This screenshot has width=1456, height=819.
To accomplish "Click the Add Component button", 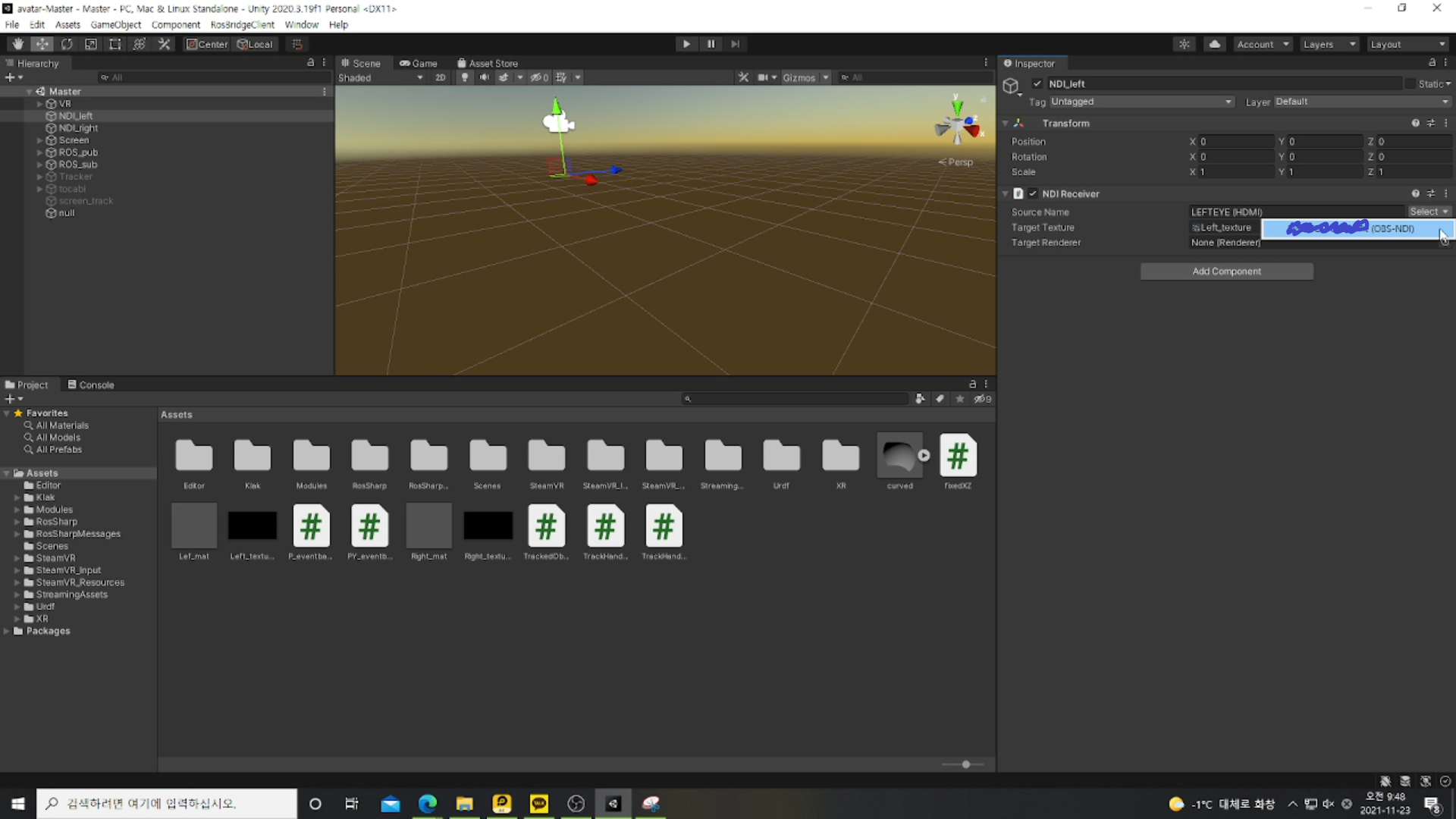I will (x=1226, y=271).
